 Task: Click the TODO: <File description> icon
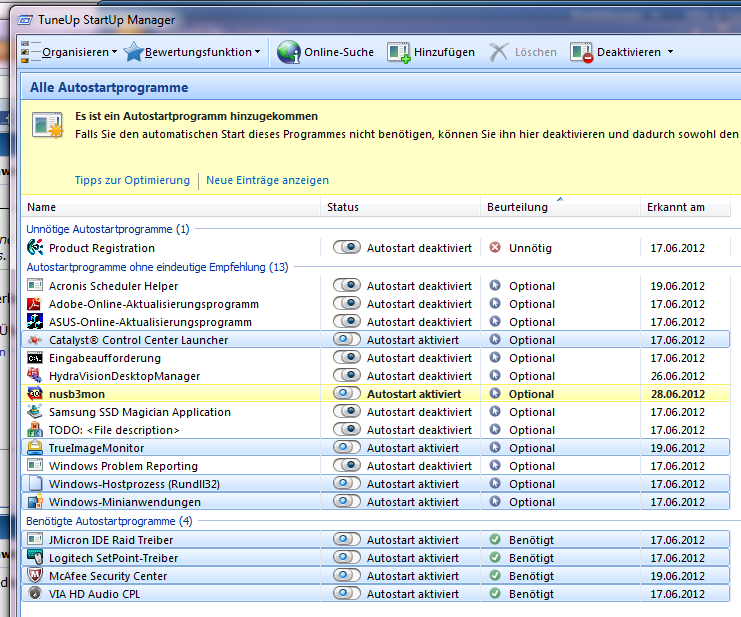[35, 429]
